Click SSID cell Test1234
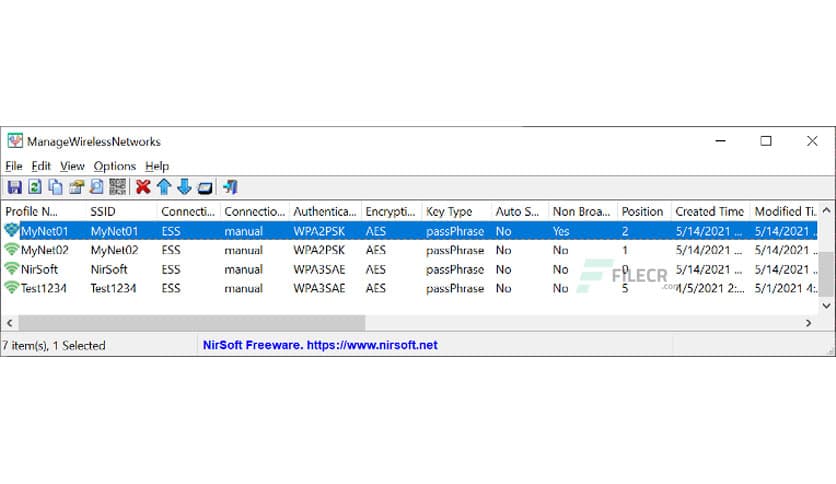The height and width of the screenshot is (484, 836). 113,288
